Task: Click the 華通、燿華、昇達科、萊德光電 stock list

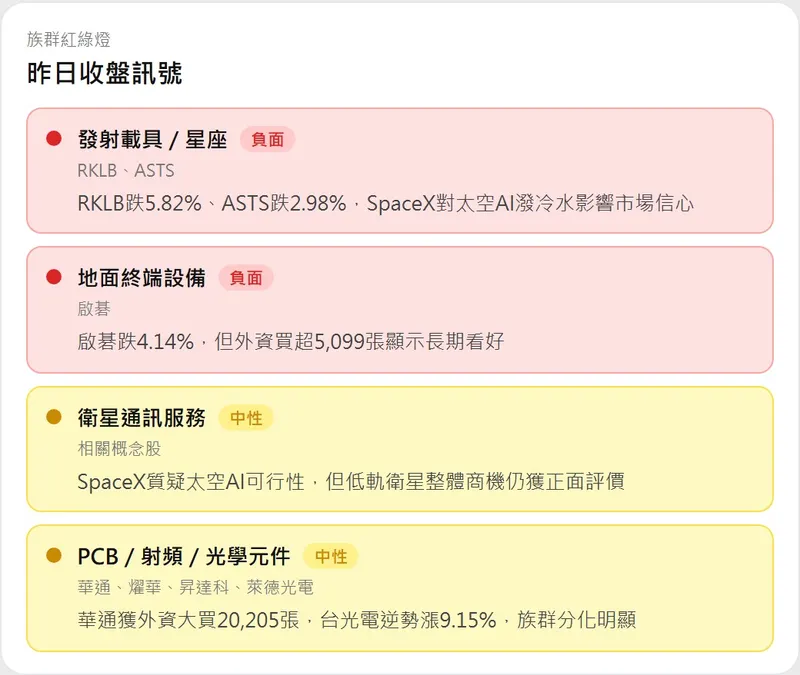Action: [195, 587]
